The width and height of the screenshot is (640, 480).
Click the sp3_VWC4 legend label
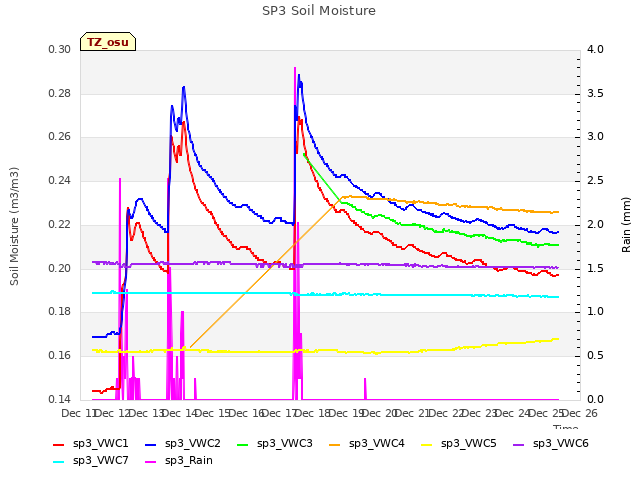376,444
